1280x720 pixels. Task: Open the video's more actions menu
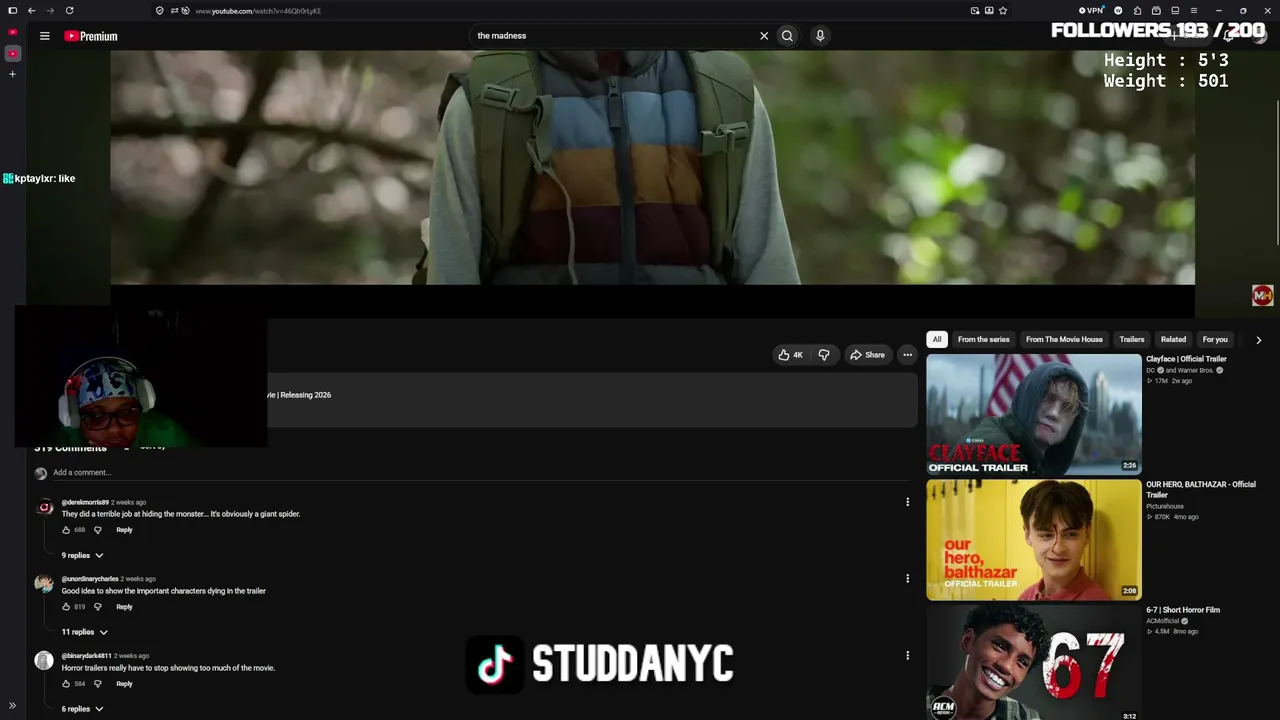tap(907, 355)
